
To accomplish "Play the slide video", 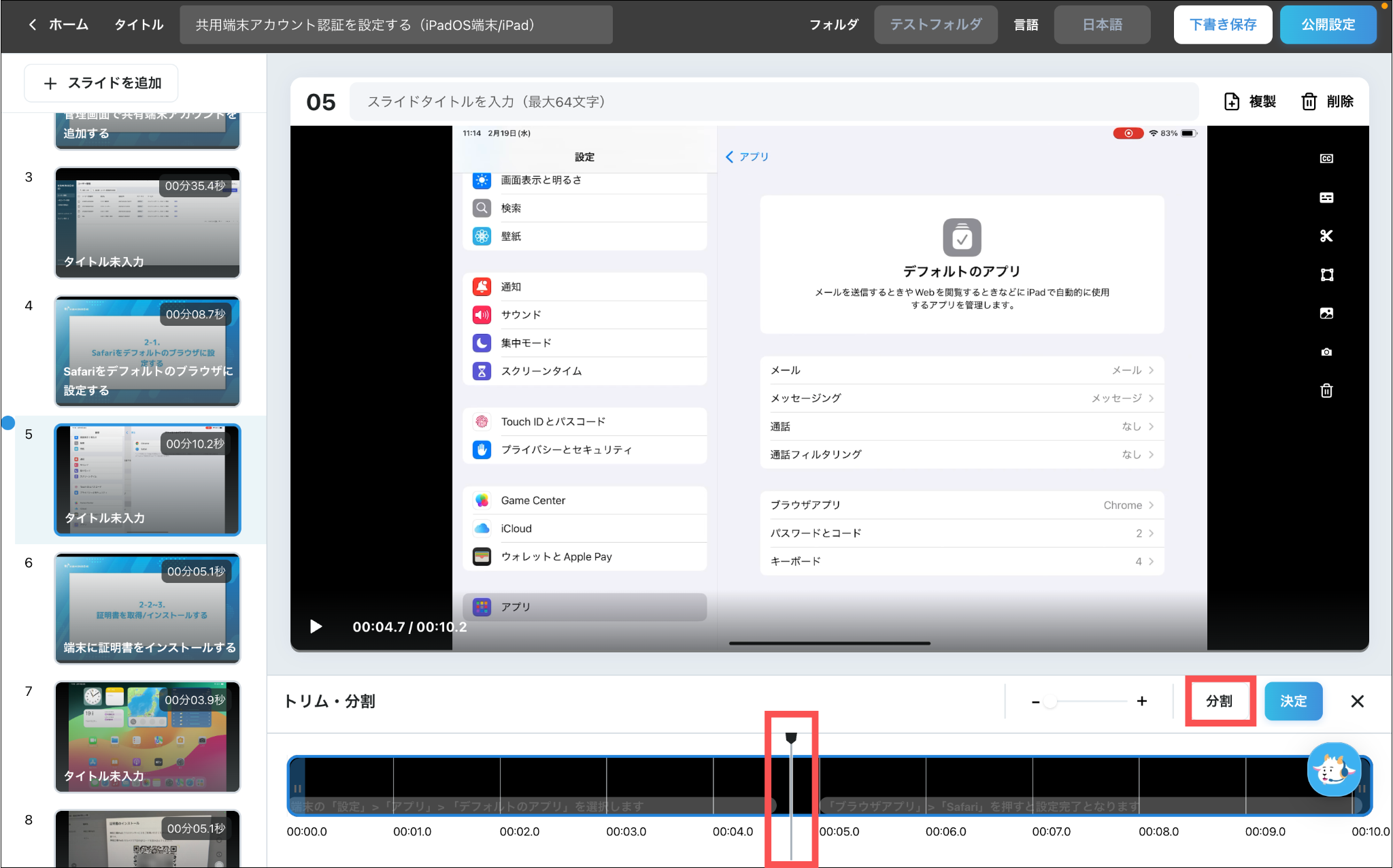I will 316,627.
